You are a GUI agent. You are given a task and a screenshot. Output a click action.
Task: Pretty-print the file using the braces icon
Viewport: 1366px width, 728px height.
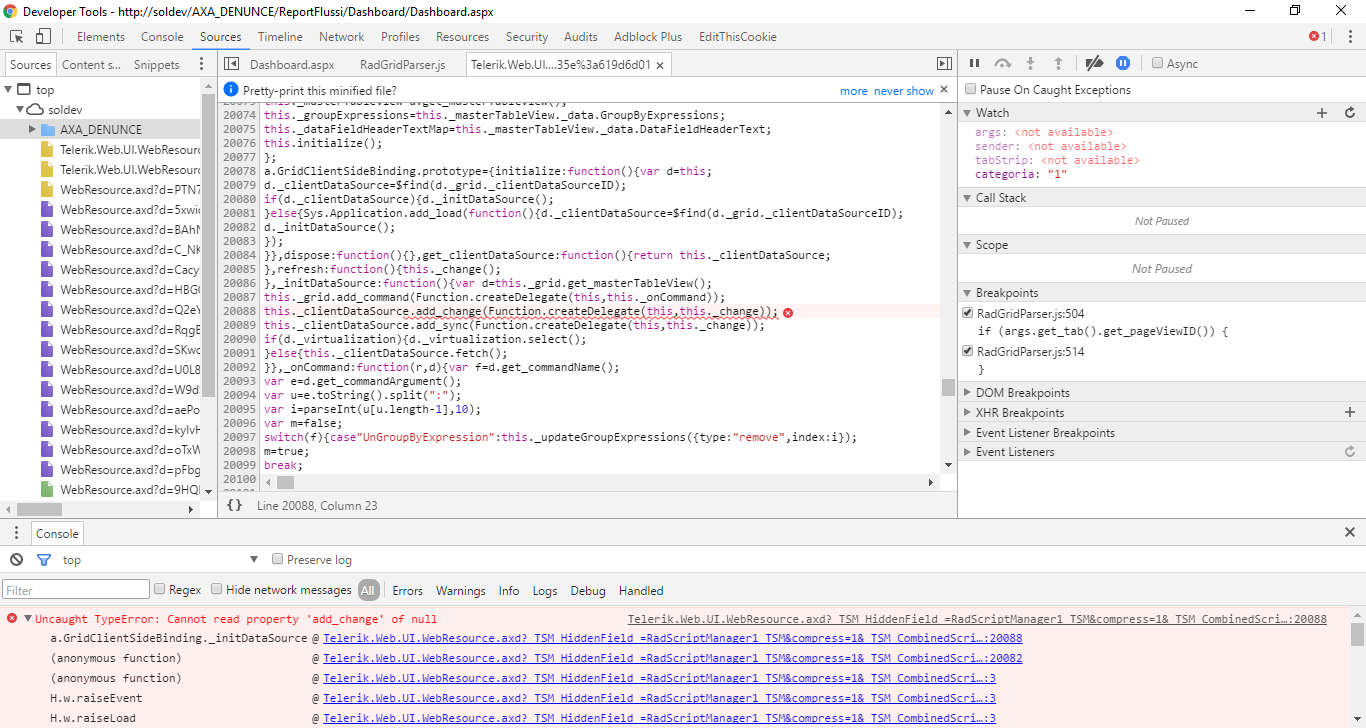pos(234,505)
